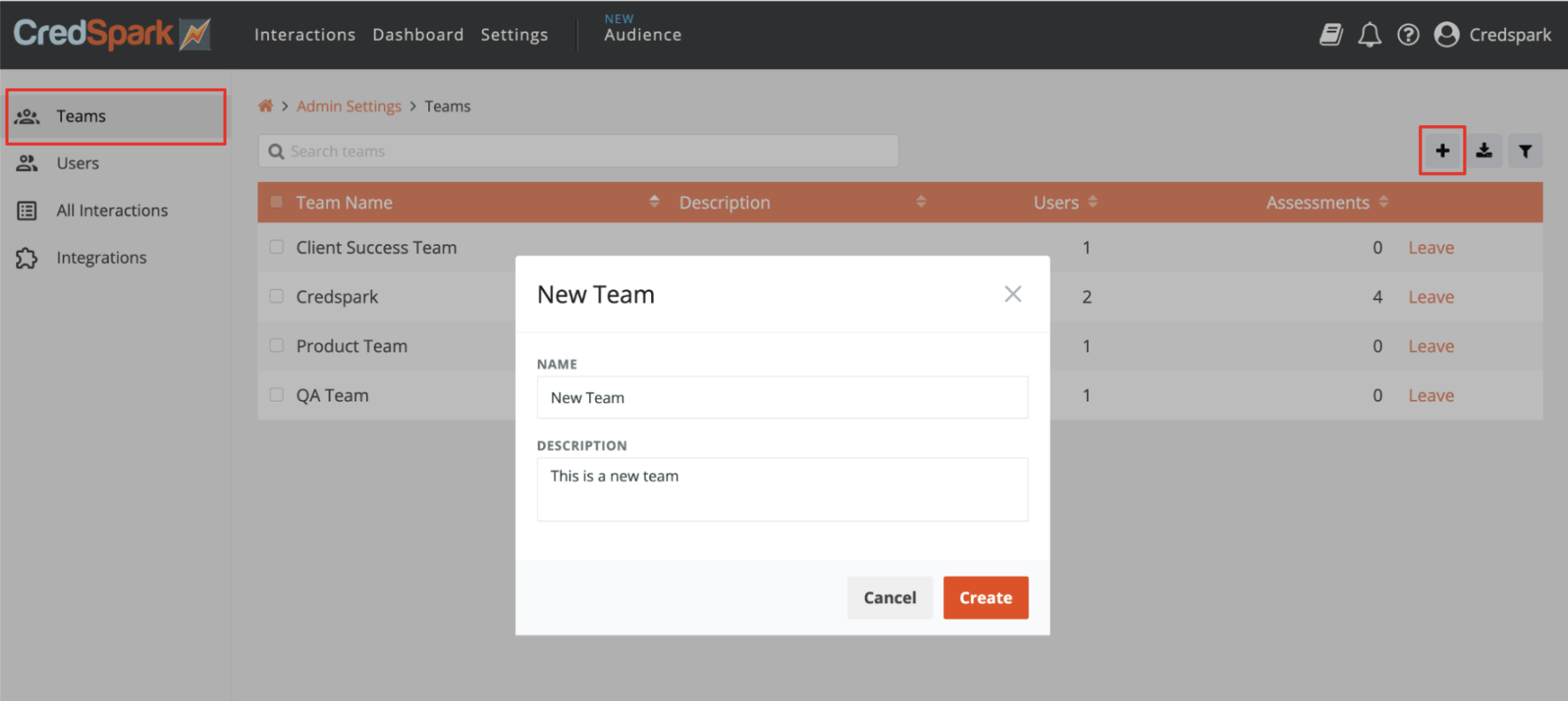Click the QA Team name
The width and height of the screenshot is (1568, 701).
tap(332, 396)
